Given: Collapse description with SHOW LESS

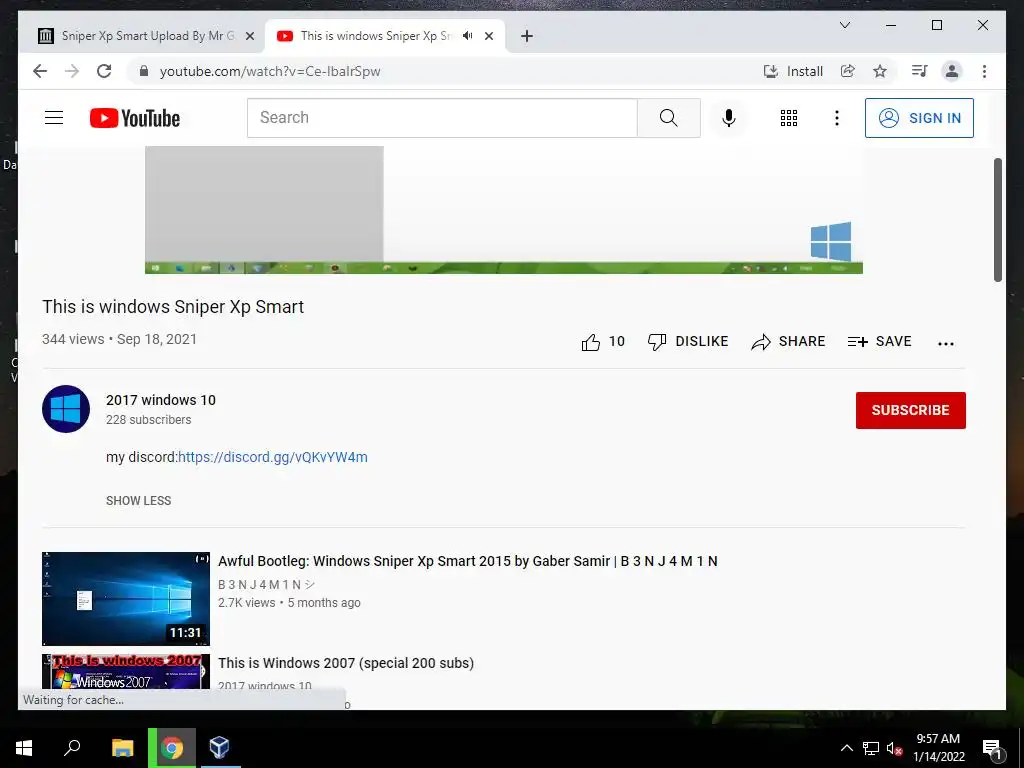Looking at the screenshot, I should 138,501.
